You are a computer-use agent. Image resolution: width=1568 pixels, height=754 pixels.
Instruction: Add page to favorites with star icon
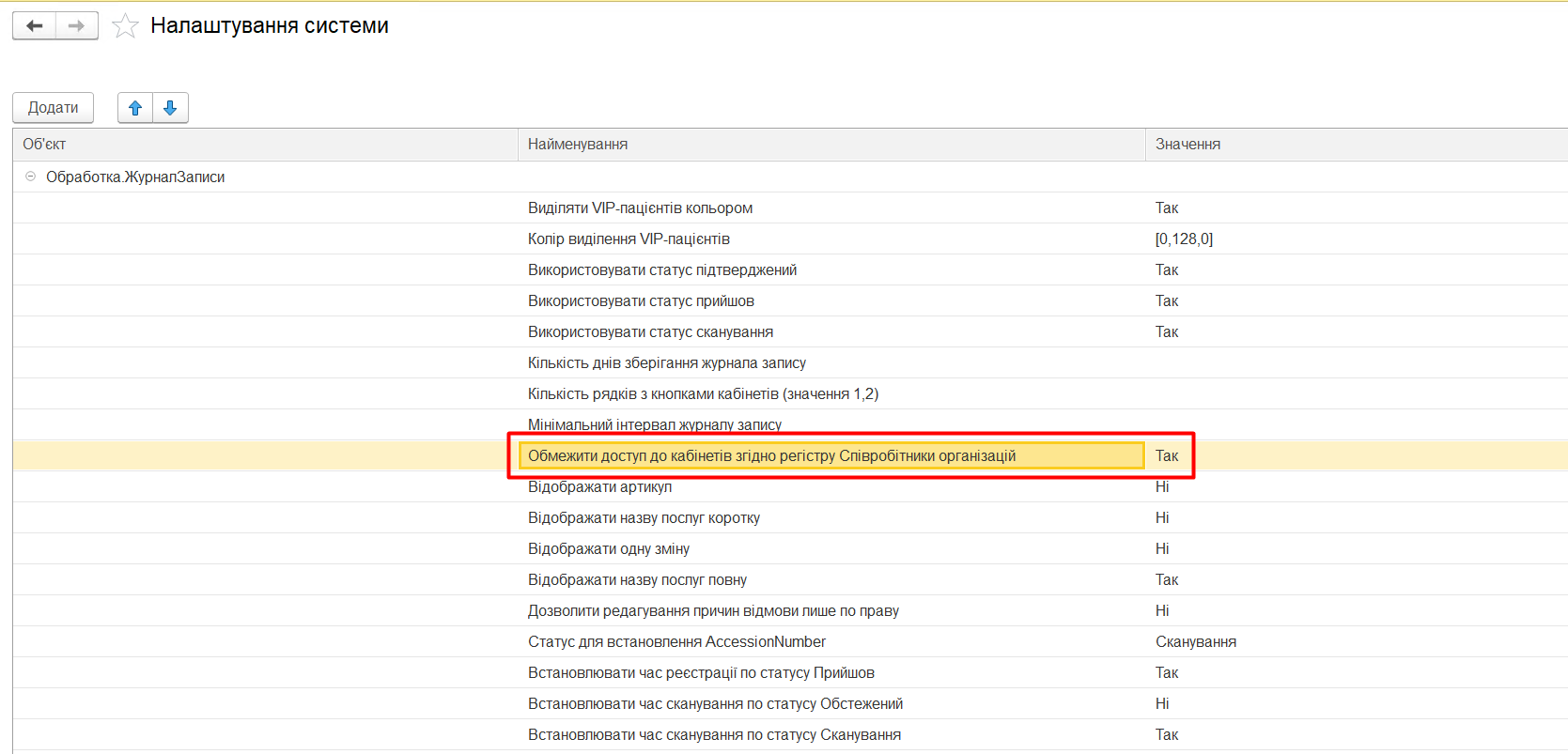125,26
